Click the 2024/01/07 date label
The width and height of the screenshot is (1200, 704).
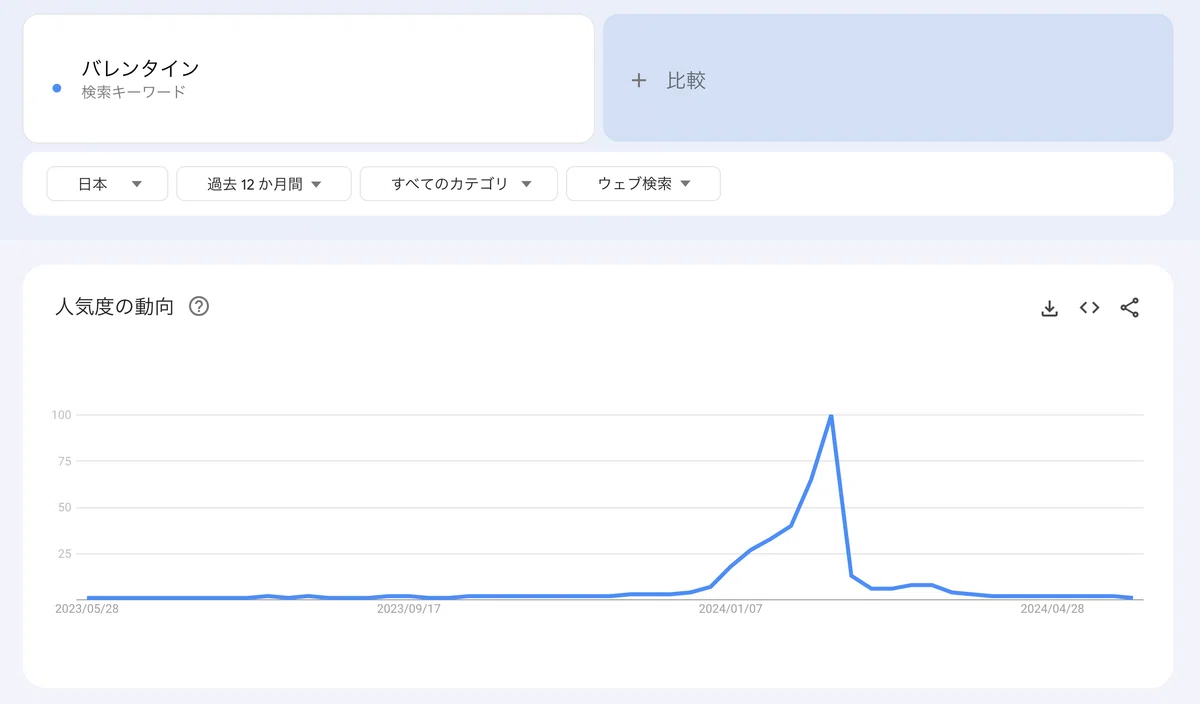pyautogui.click(x=730, y=608)
